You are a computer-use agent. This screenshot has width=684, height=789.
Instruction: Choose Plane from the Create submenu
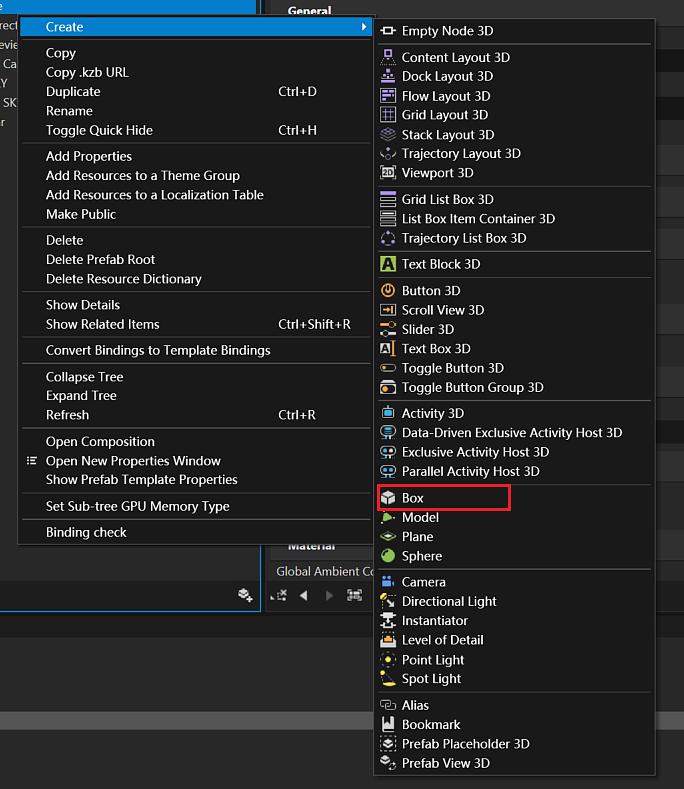click(417, 537)
